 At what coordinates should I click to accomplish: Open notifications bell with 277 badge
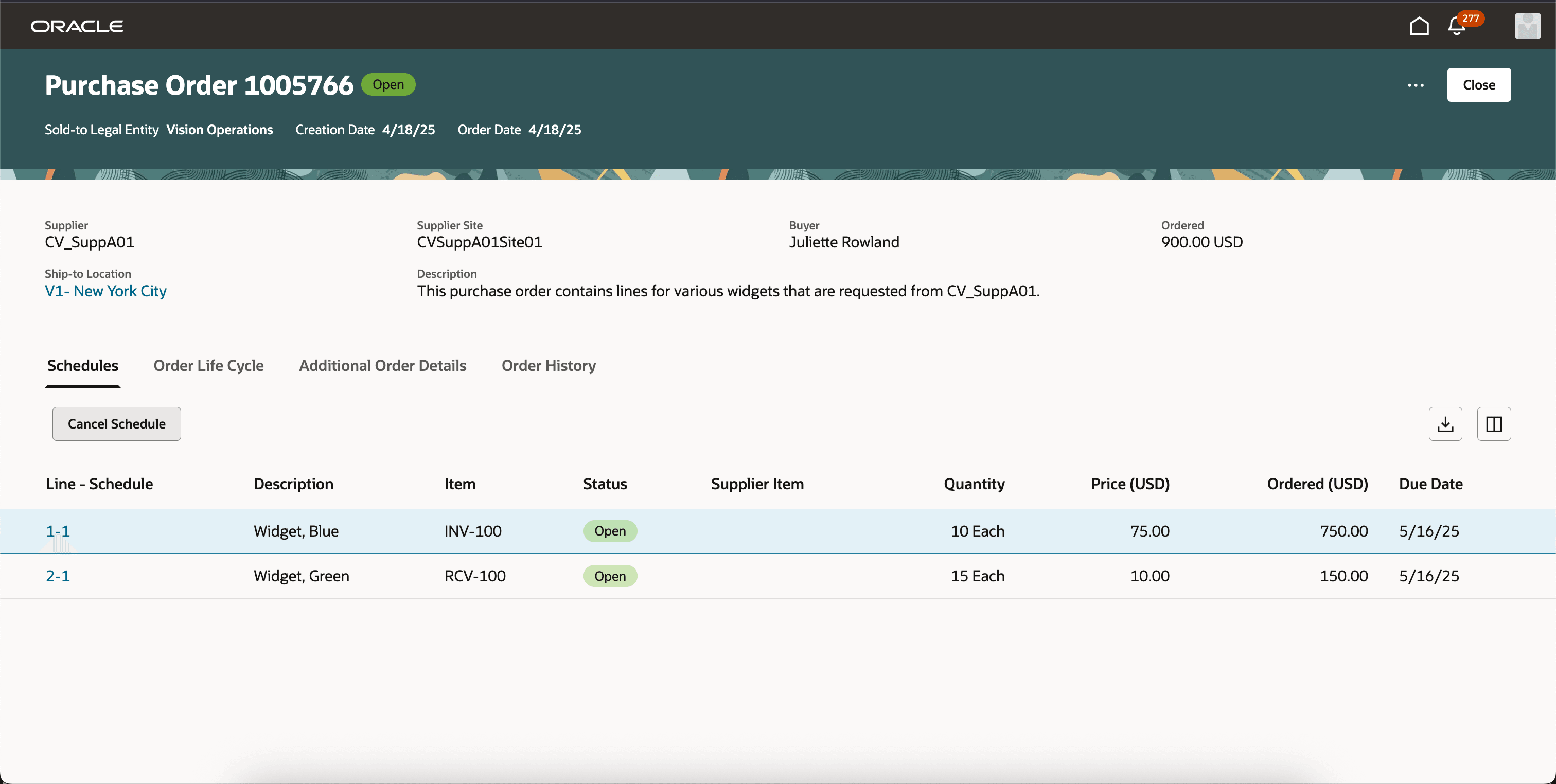click(x=1457, y=26)
